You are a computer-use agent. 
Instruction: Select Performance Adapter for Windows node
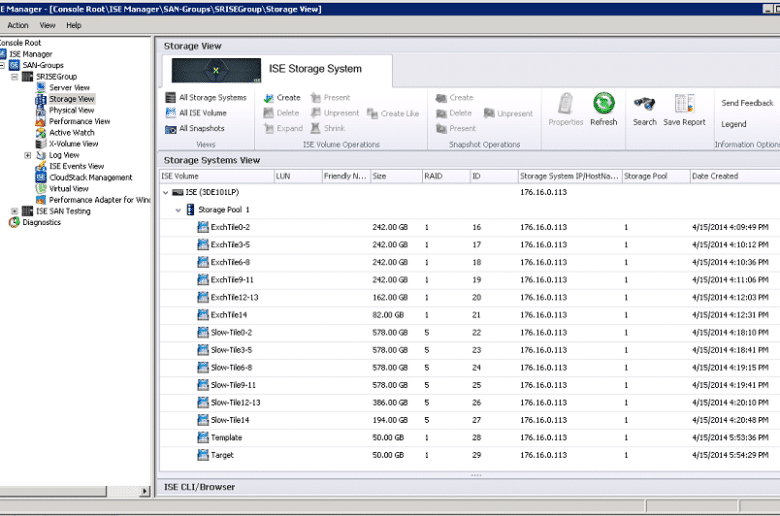pos(99,200)
